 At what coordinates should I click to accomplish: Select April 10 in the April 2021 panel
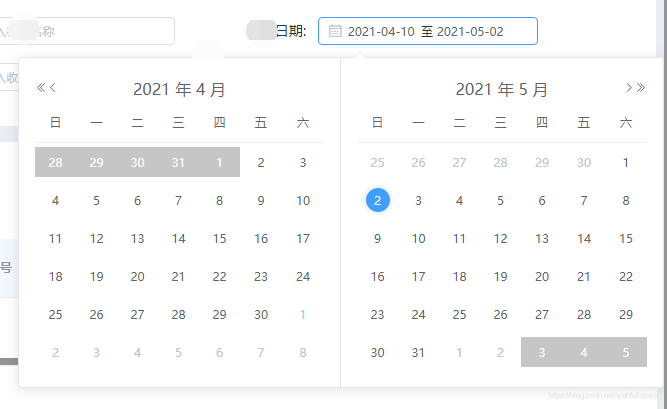303,200
